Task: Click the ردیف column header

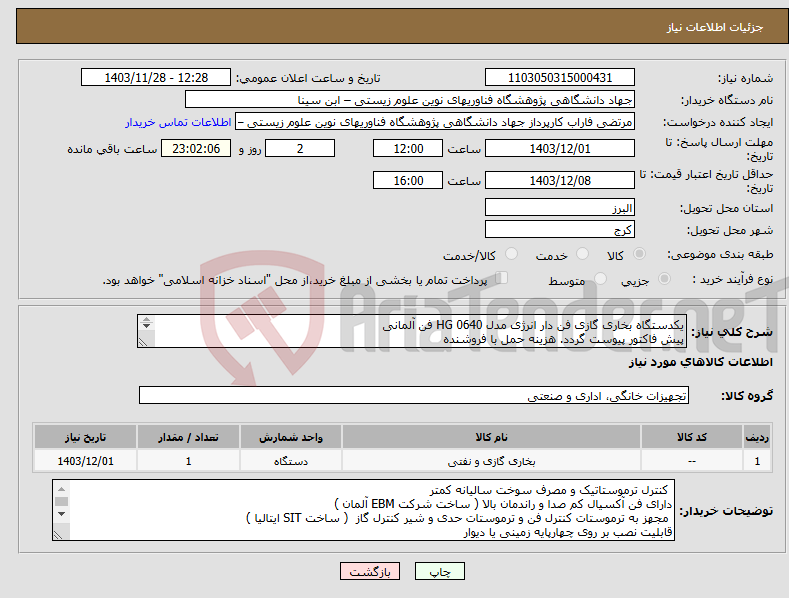Action: (x=757, y=437)
